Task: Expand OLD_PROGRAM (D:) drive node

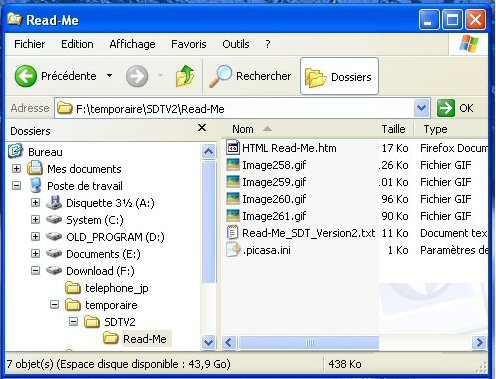Action: tap(35, 237)
